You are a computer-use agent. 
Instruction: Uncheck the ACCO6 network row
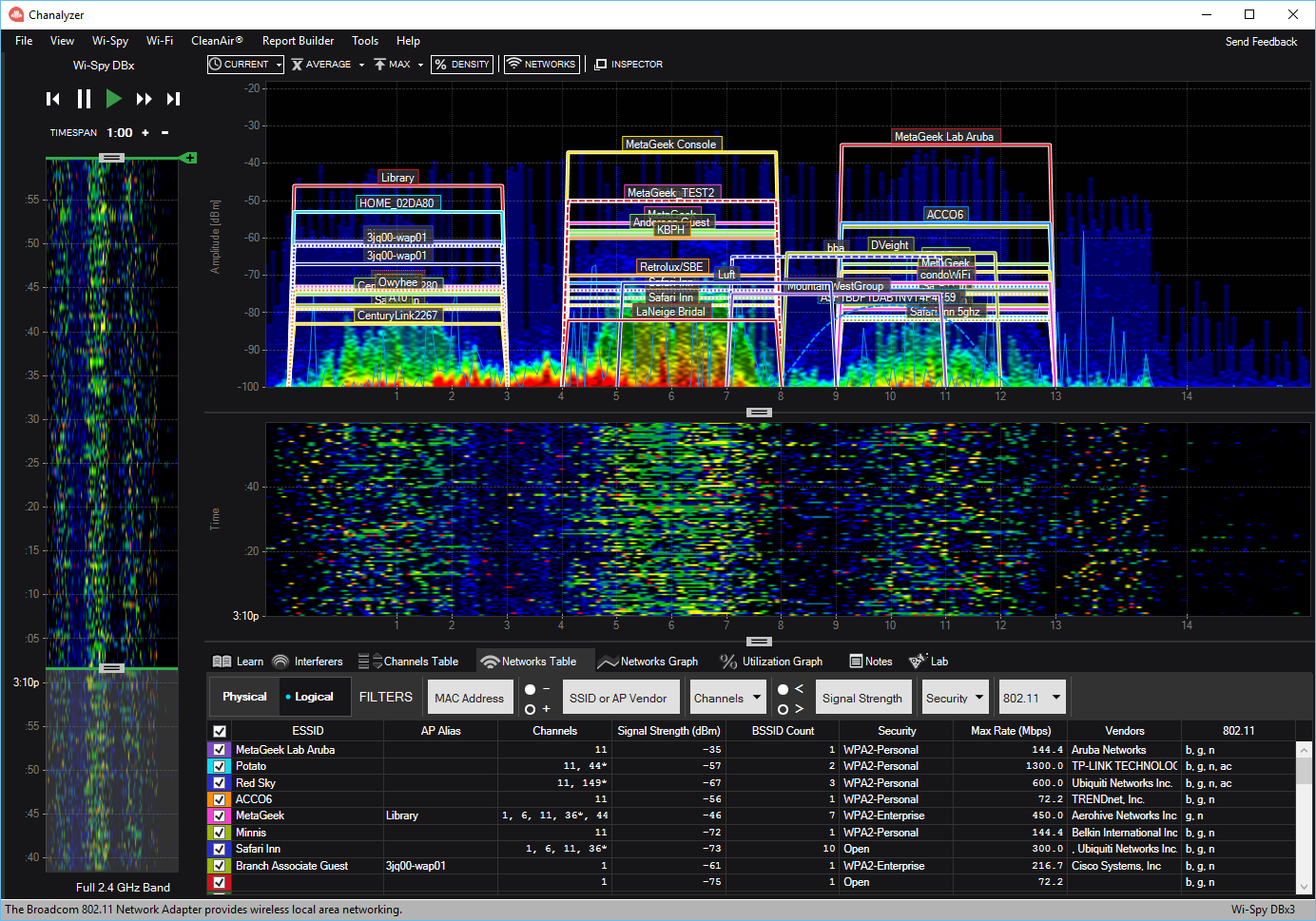pyautogui.click(x=220, y=799)
